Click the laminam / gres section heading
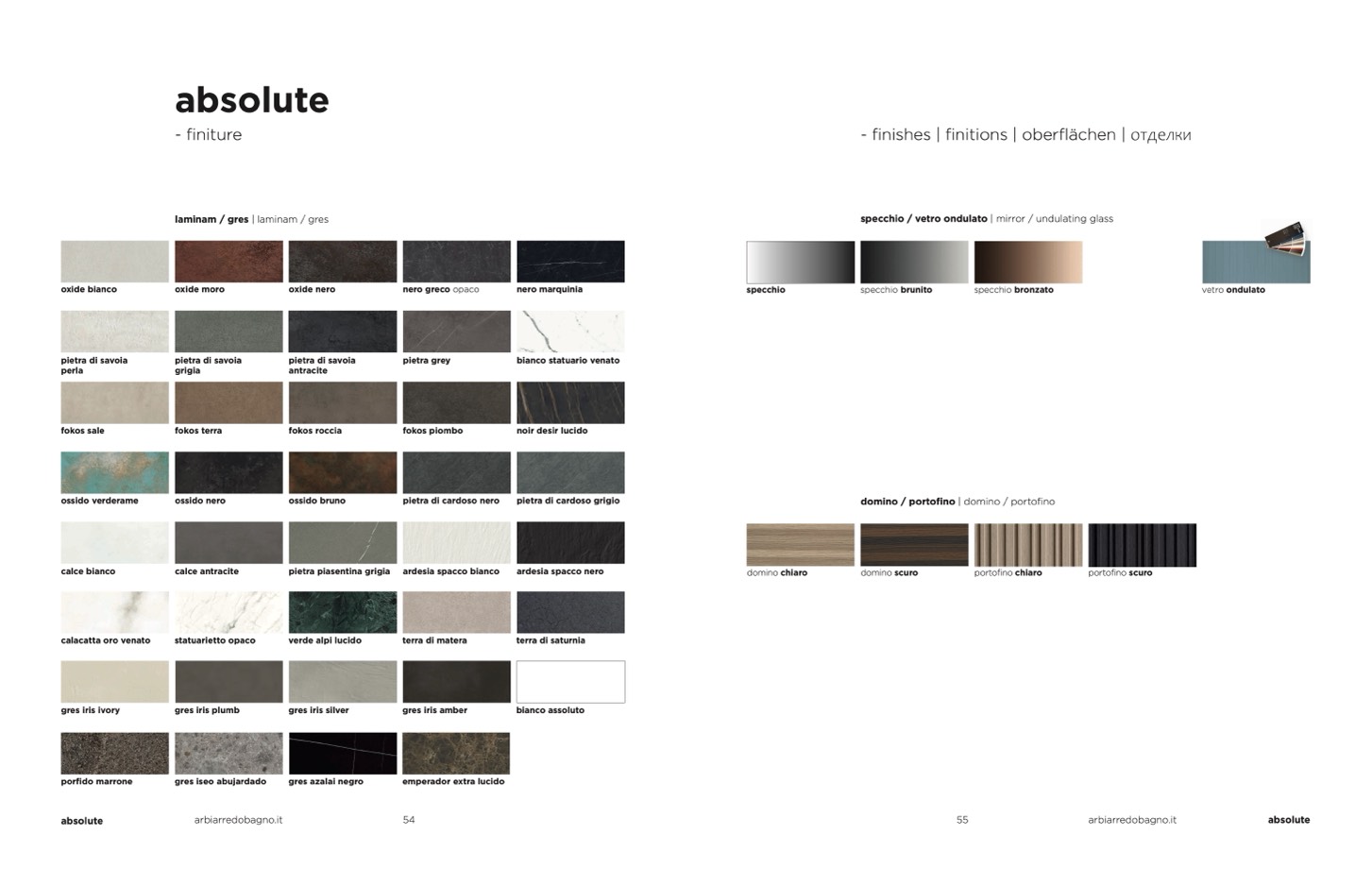This screenshot has width=1372, height=869. coord(212,219)
